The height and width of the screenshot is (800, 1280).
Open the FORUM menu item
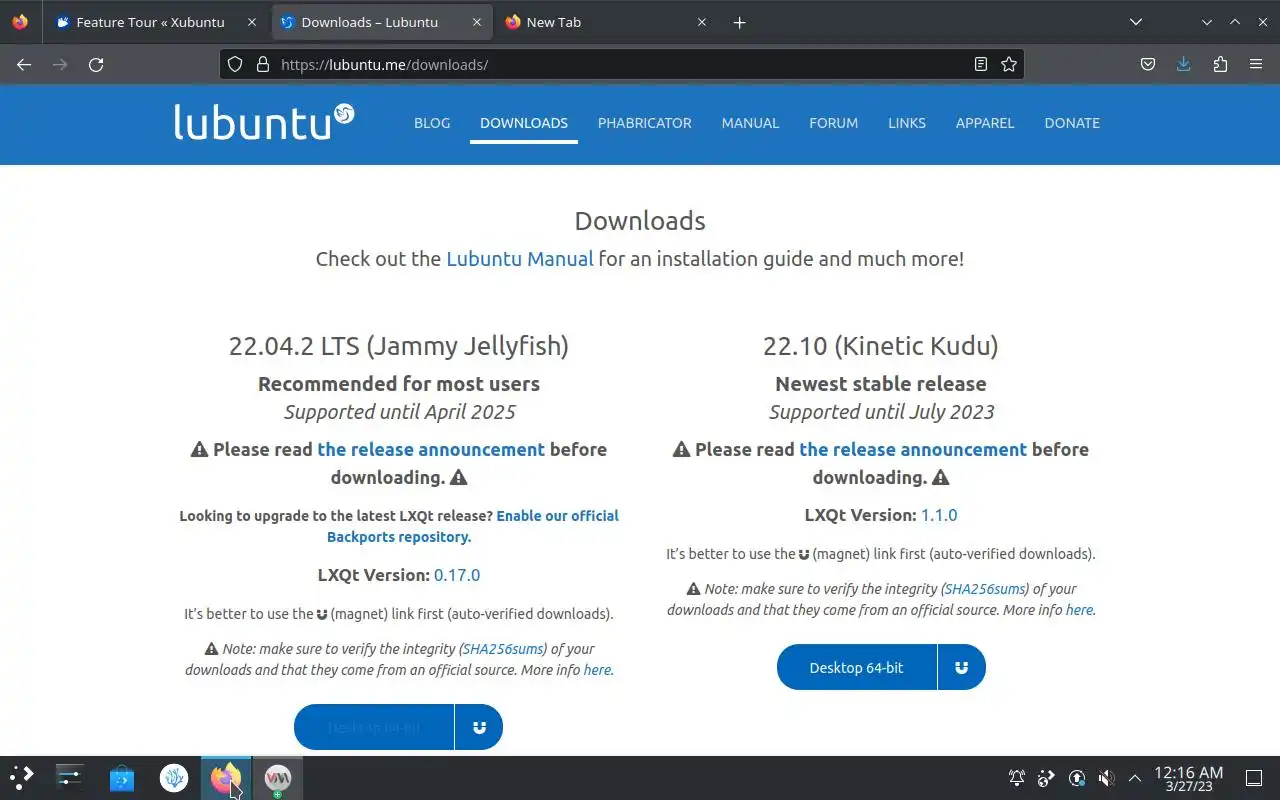tap(834, 123)
